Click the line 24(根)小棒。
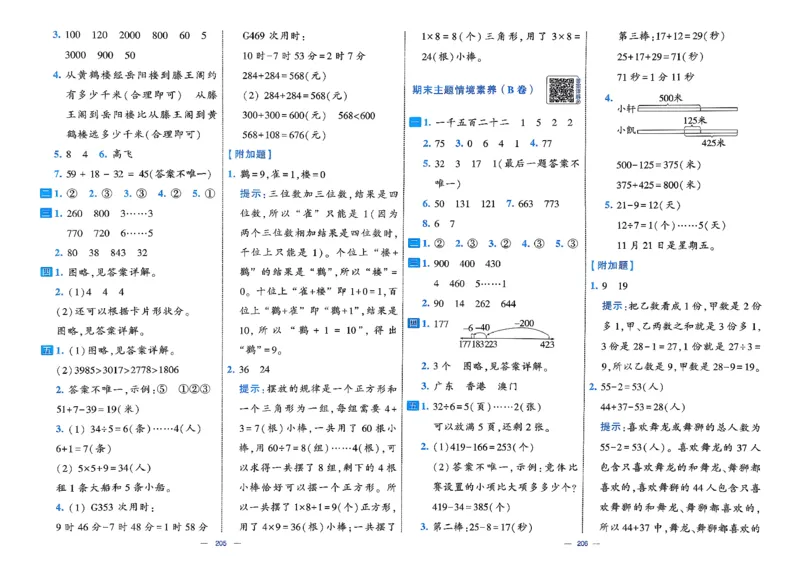Viewport: 800px width, 566px height. point(452,57)
